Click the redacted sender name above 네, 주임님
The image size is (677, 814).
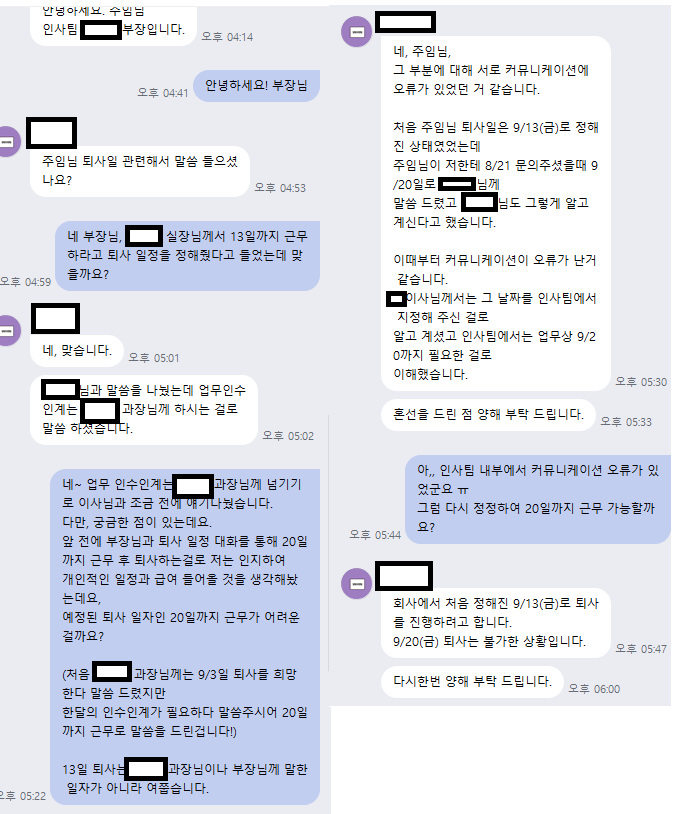tap(405, 22)
